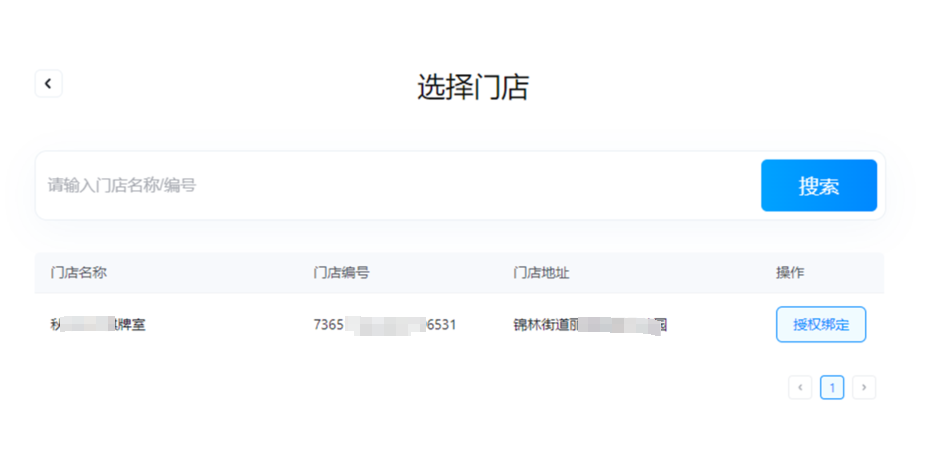Click the blurred part of the store name
The image size is (936, 455).
tap(85, 325)
